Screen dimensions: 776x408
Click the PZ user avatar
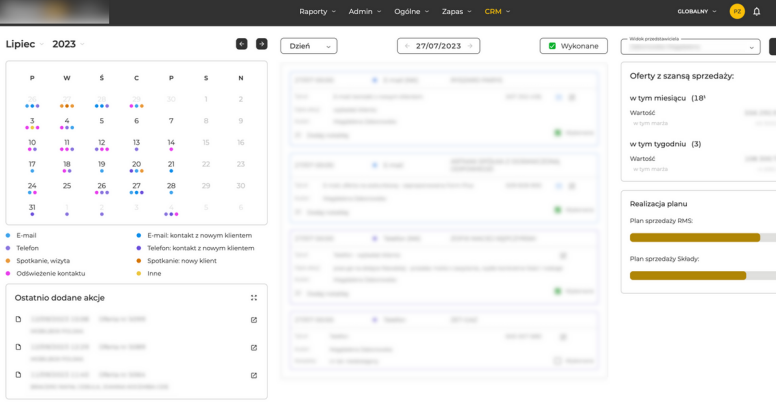(x=737, y=12)
